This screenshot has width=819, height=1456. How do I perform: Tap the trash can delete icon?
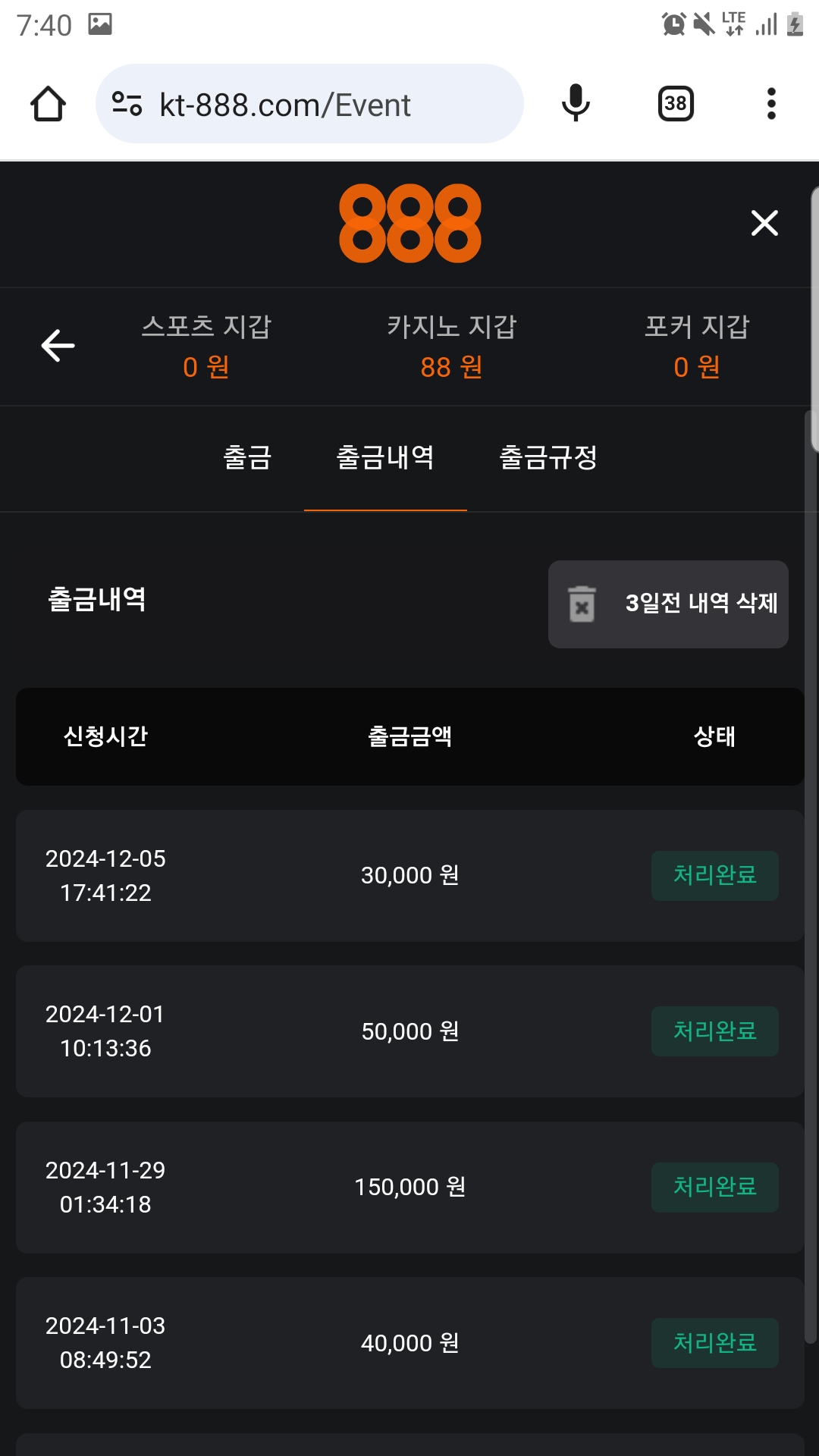(582, 604)
